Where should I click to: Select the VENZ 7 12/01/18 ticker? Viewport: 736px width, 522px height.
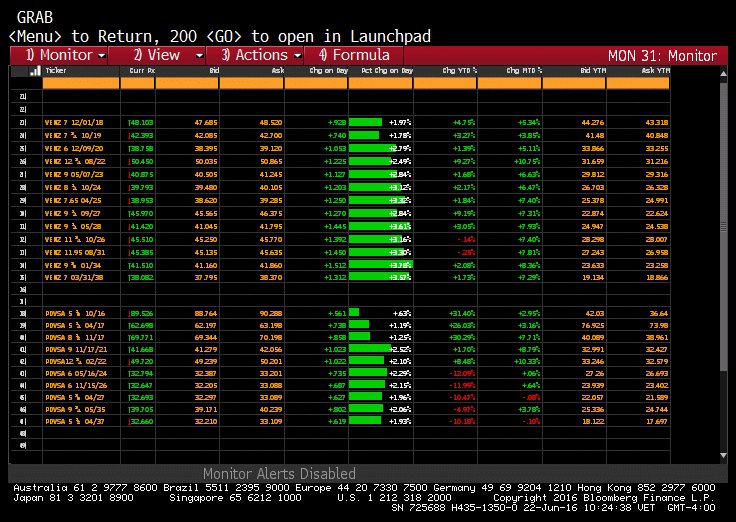(x=74, y=123)
